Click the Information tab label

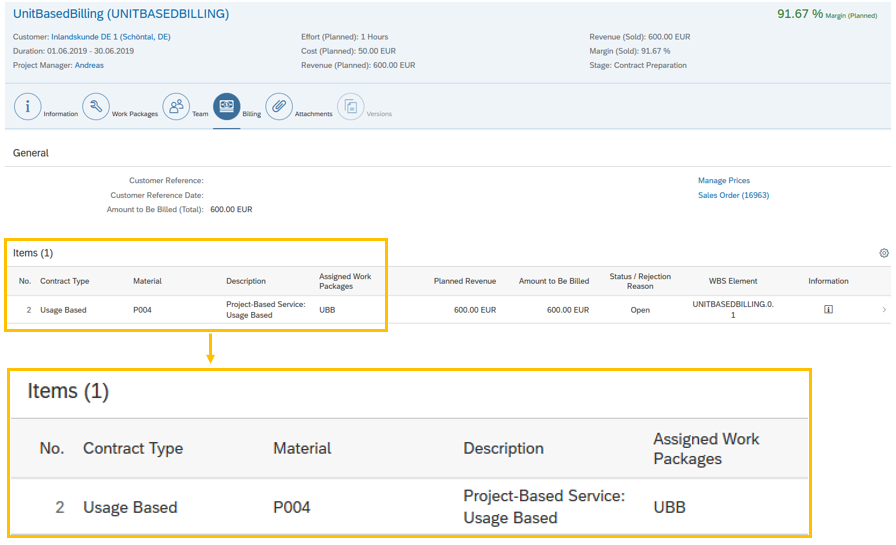click(x=61, y=114)
